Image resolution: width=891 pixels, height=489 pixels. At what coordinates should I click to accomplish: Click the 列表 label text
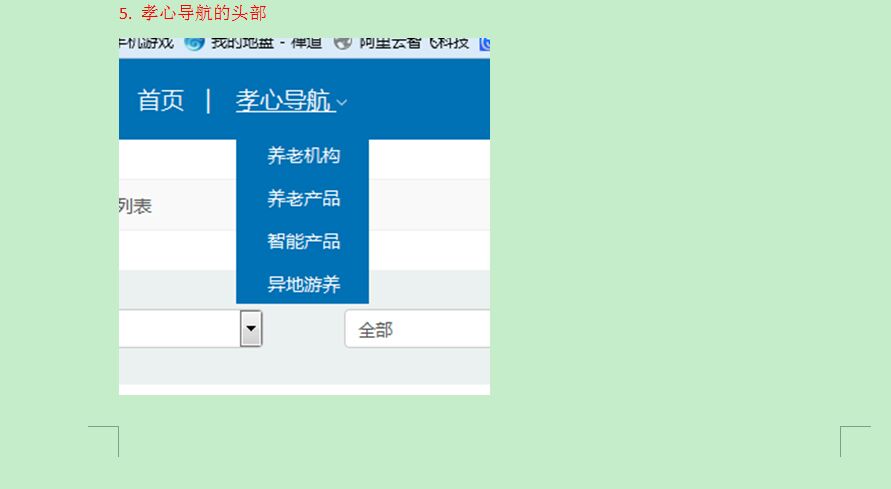click(135, 206)
